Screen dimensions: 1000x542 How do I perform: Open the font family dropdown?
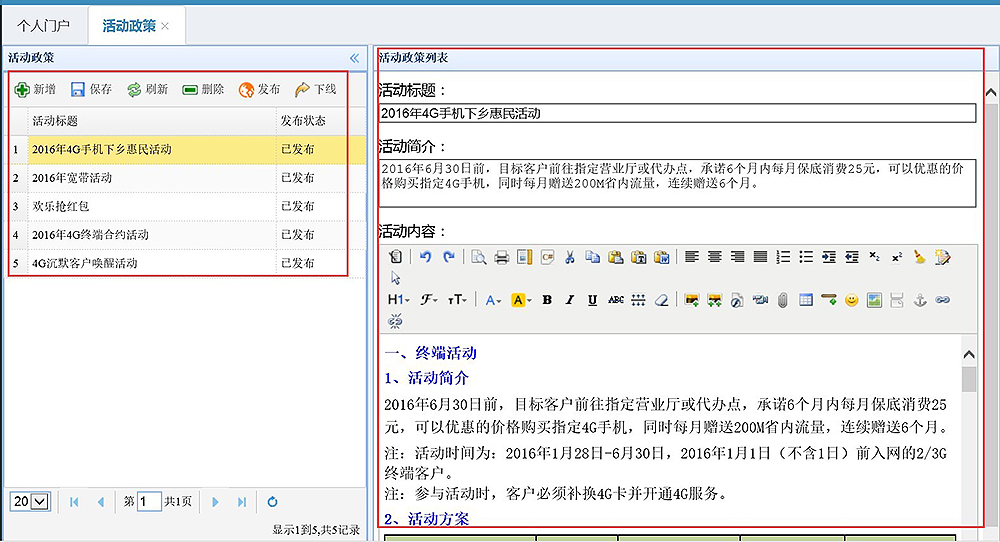click(x=429, y=300)
